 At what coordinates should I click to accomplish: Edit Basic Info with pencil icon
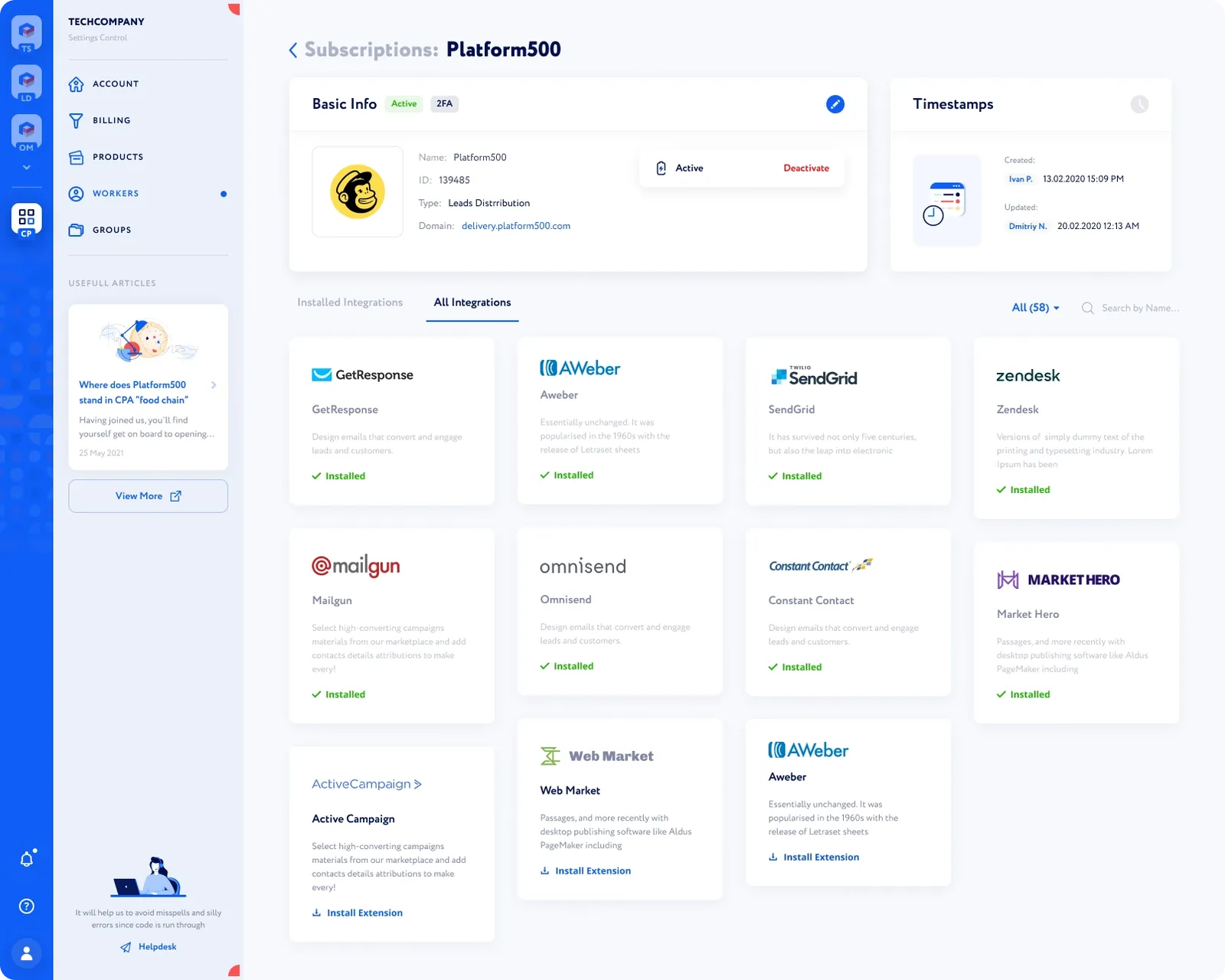pyautogui.click(x=835, y=104)
